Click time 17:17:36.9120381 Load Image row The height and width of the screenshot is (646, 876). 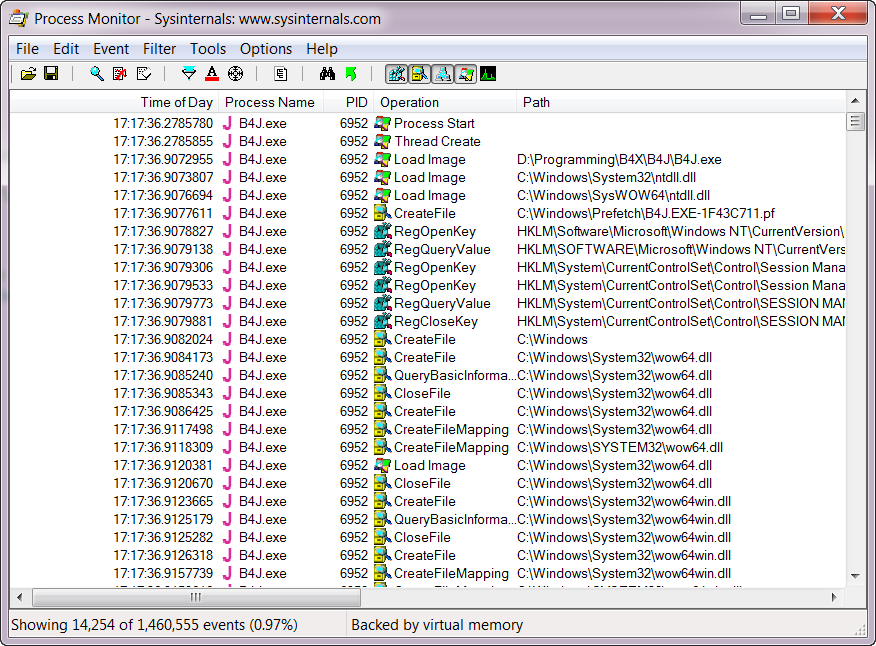[428, 466]
